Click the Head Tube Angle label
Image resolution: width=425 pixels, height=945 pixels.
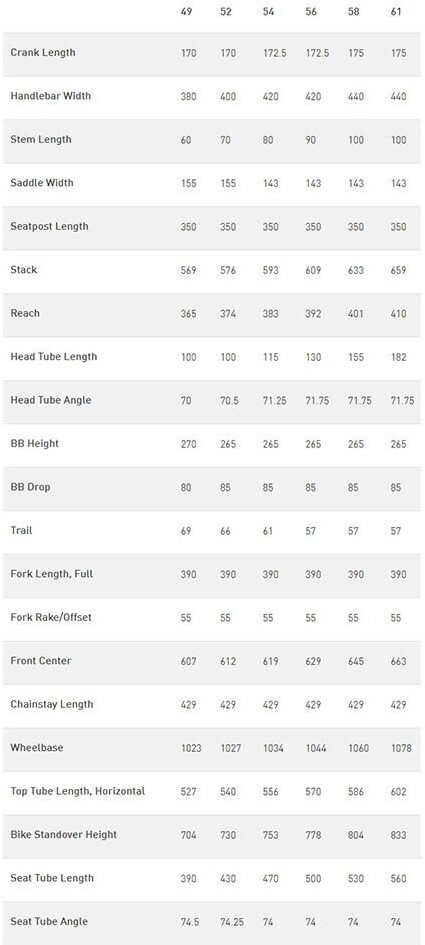(x=51, y=400)
